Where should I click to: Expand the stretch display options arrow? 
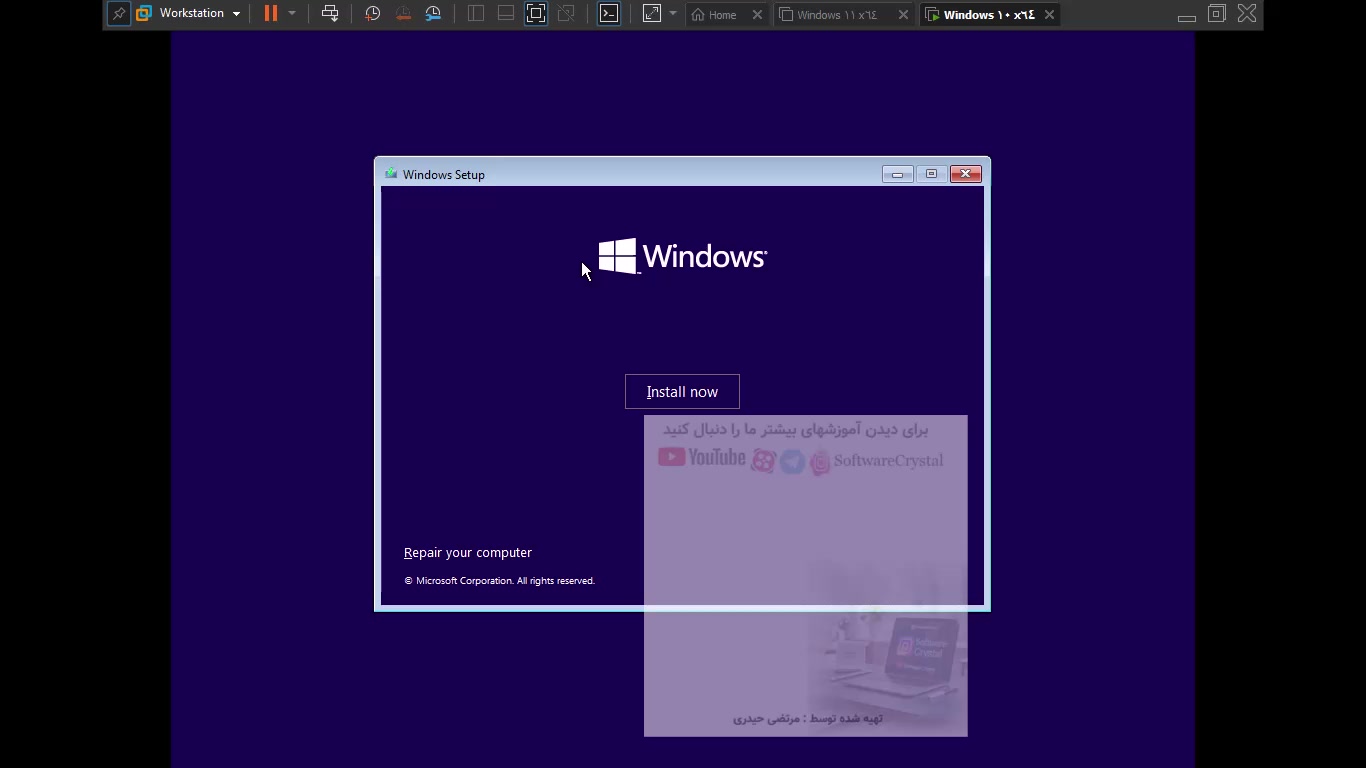pyautogui.click(x=673, y=14)
